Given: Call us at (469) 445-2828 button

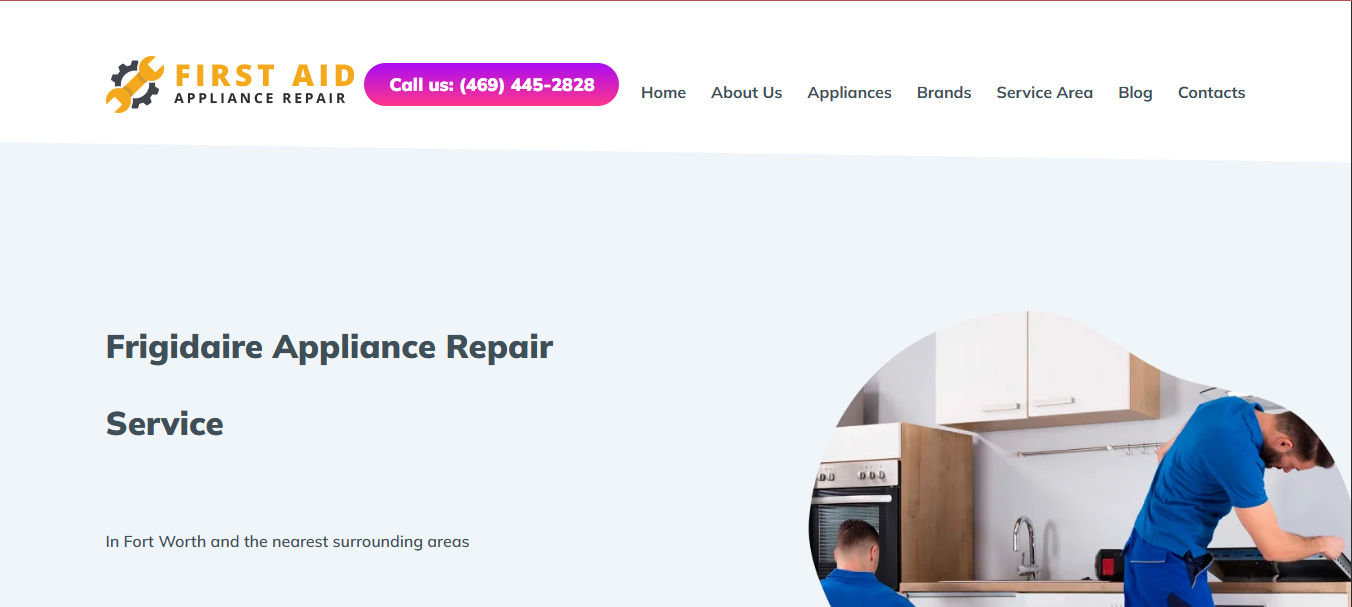Looking at the screenshot, I should [x=491, y=84].
